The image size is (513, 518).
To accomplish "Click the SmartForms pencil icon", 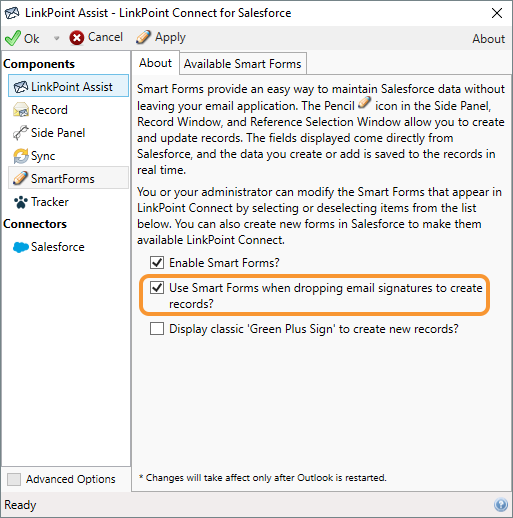I will click(x=20, y=178).
